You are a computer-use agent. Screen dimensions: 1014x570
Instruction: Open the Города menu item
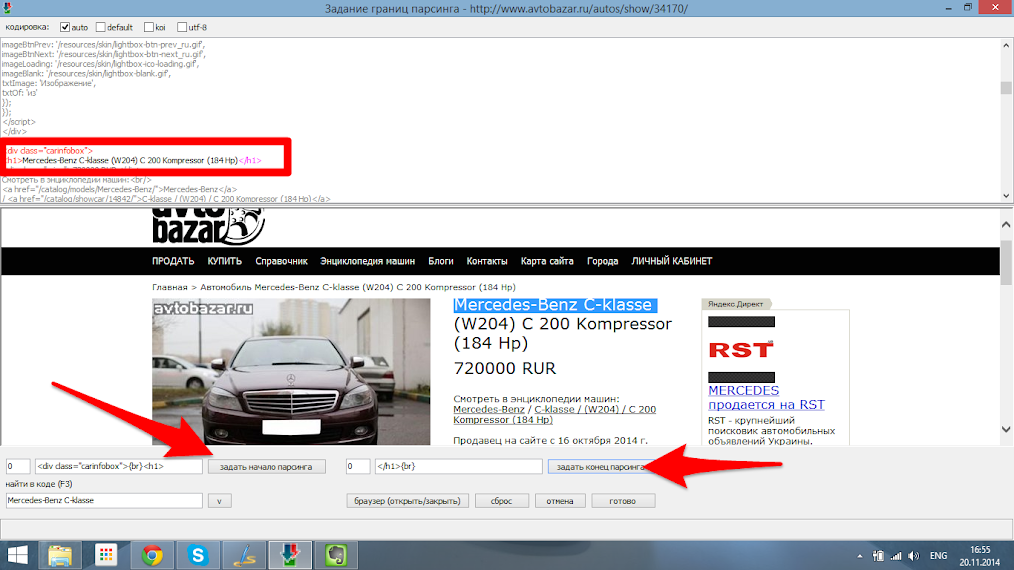(602, 261)
